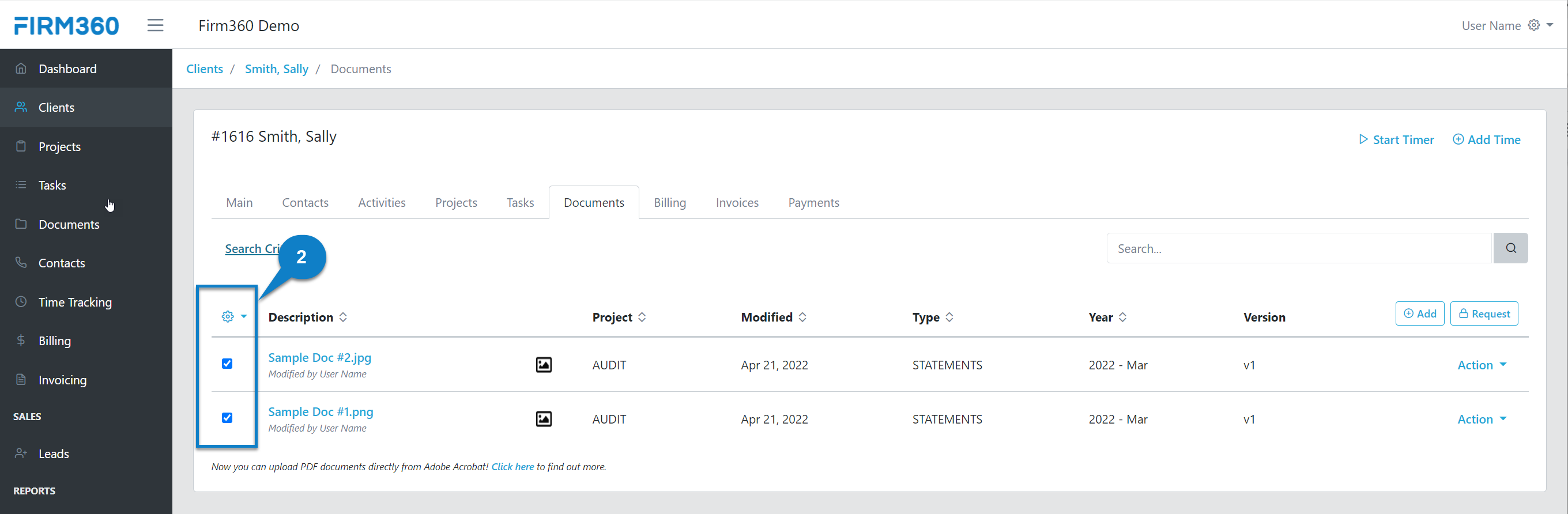Open the Sample Doc #1.png link
This screenshot has width=1568, height=514.
coord(321,412)
